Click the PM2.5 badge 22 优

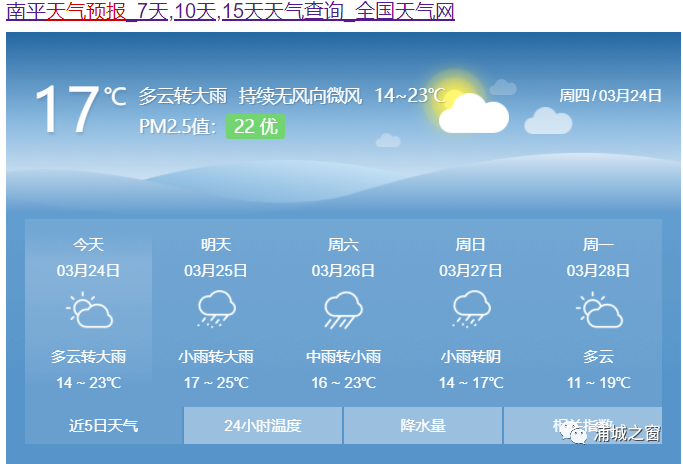pyautogui.click(x=255, y=127)
